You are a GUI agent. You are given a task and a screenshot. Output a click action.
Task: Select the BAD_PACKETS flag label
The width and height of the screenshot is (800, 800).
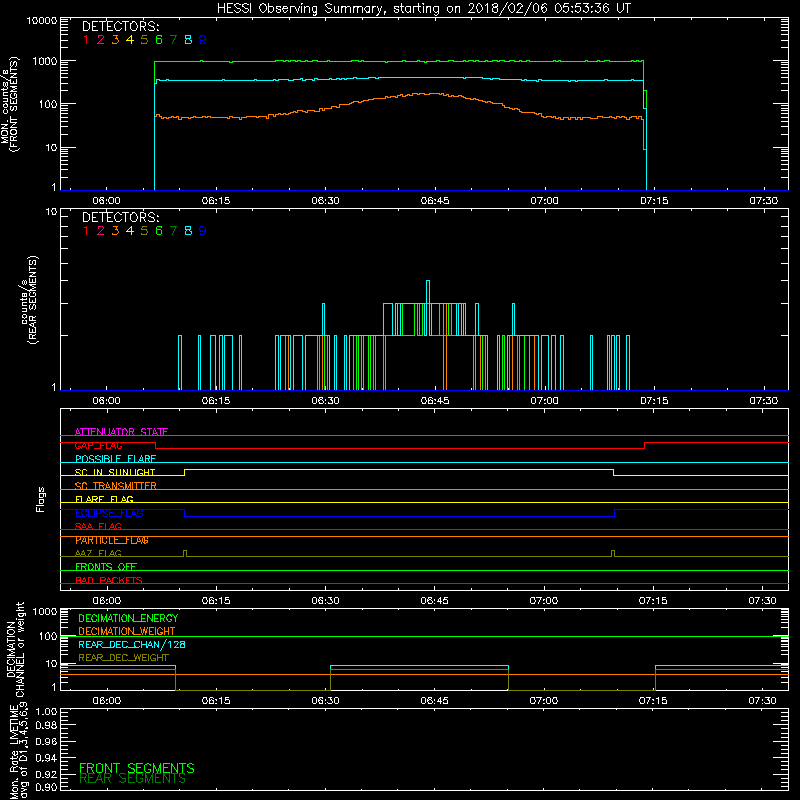tap(109, 580)
